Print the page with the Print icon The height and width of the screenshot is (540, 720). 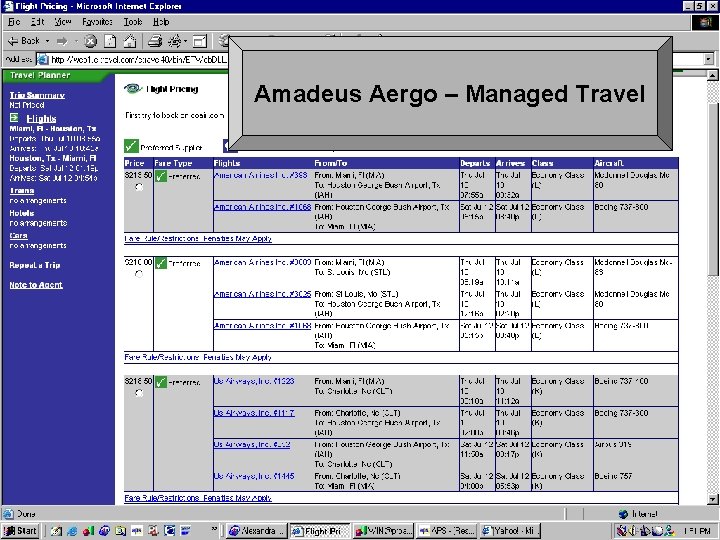click(x=155, y=41)
